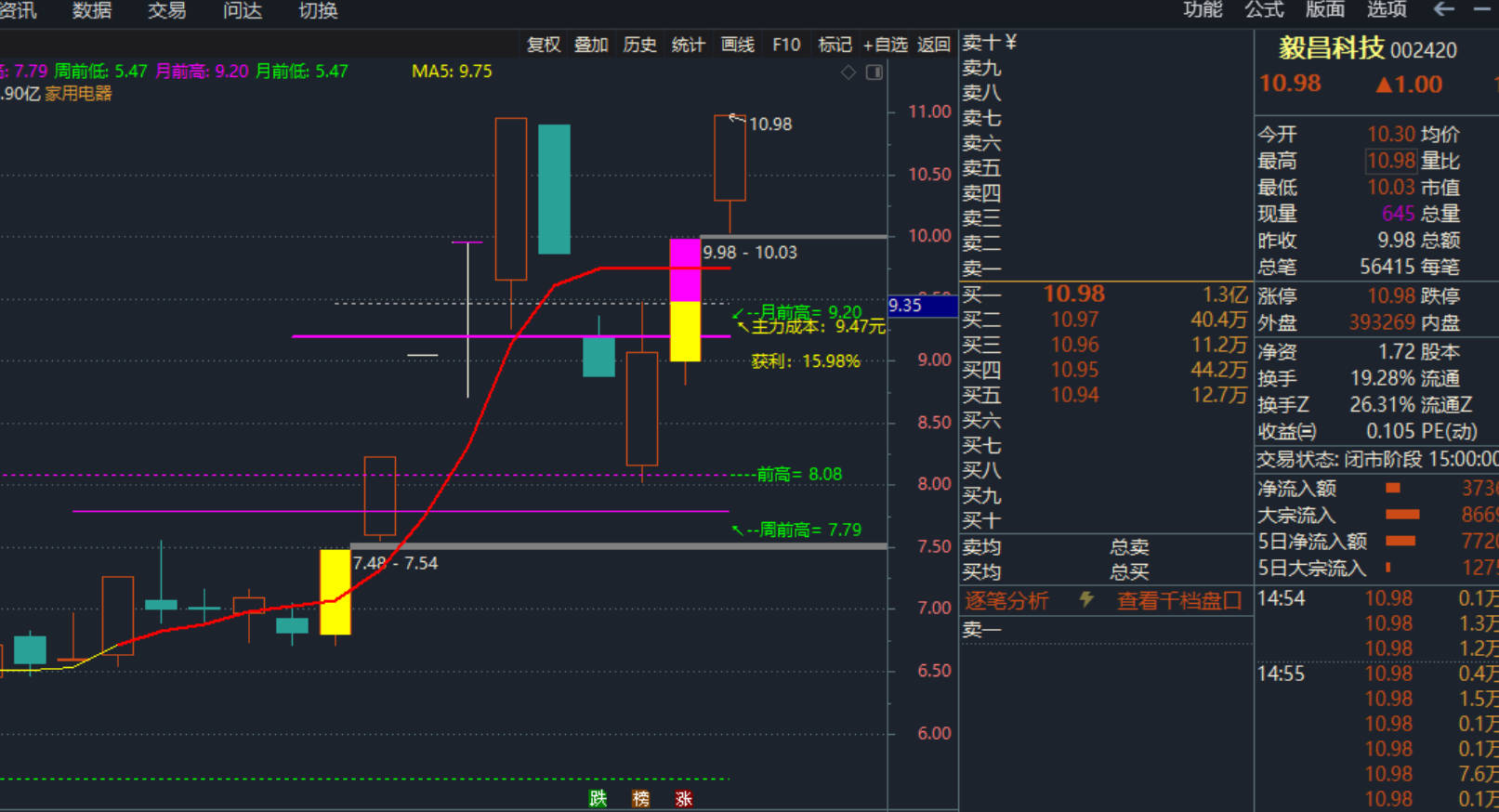This screenshot has height=812, width=1499.
Task: Click the 14:54 tick timestamp
Action: pos(1282,599)
